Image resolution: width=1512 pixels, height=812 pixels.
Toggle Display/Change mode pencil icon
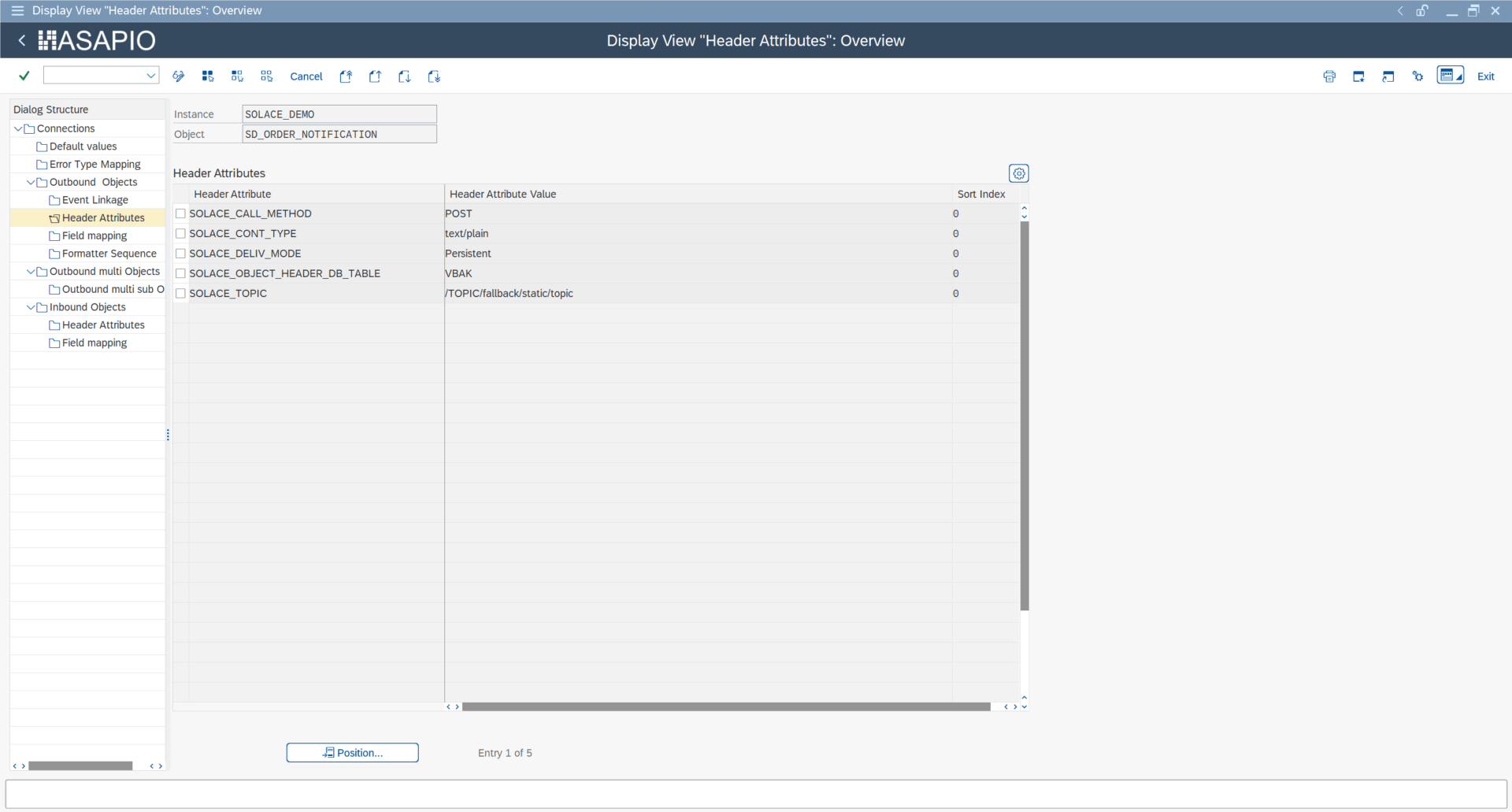tap(179, 76)
